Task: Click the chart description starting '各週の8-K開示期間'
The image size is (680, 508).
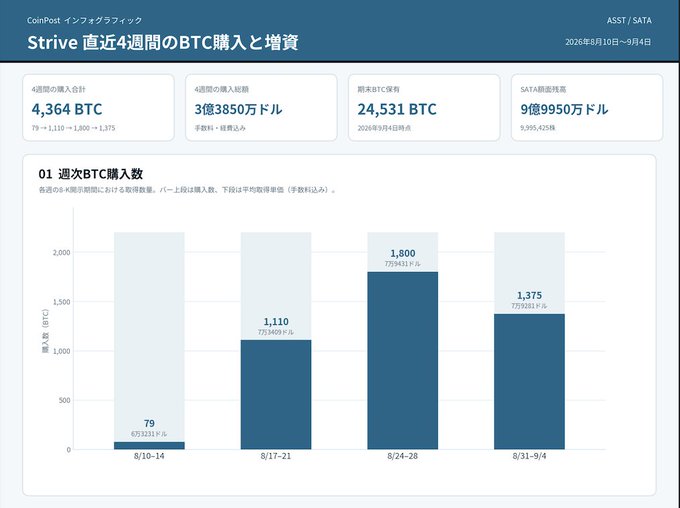Action: point(187,190)
